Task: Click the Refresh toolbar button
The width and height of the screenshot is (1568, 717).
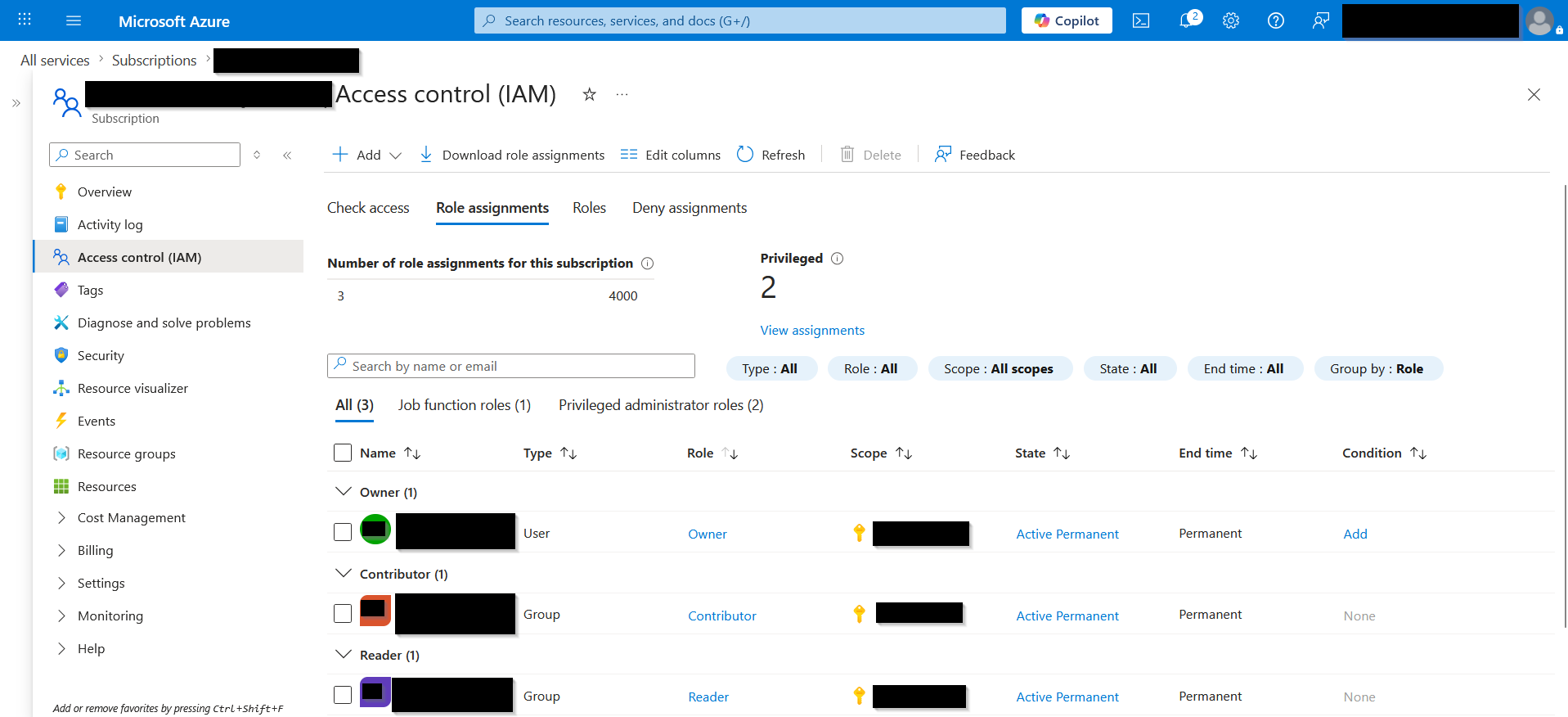Action: 771,155
